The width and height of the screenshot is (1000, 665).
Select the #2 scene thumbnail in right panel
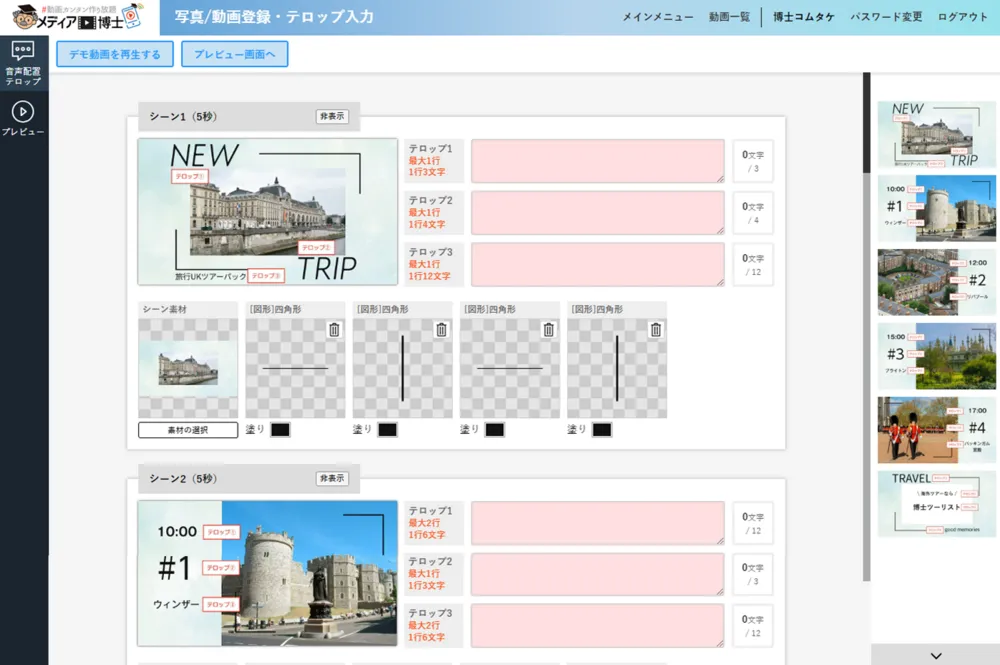[936, 282]
